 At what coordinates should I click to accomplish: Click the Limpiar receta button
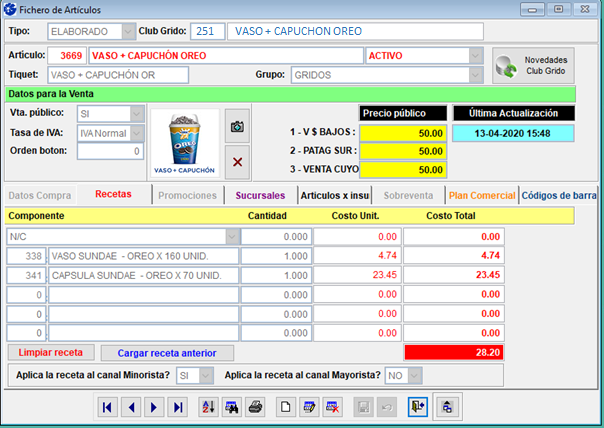(x=51, y=353)
